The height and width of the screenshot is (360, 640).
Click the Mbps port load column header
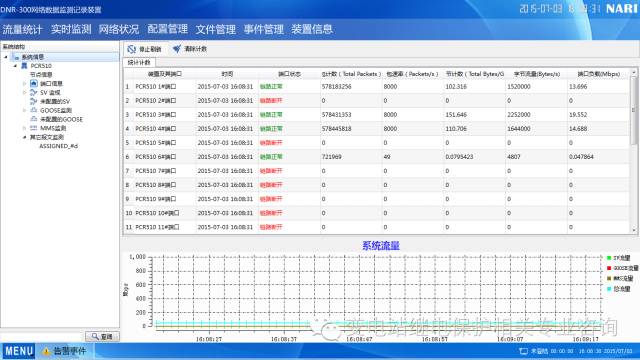[599, 74]
